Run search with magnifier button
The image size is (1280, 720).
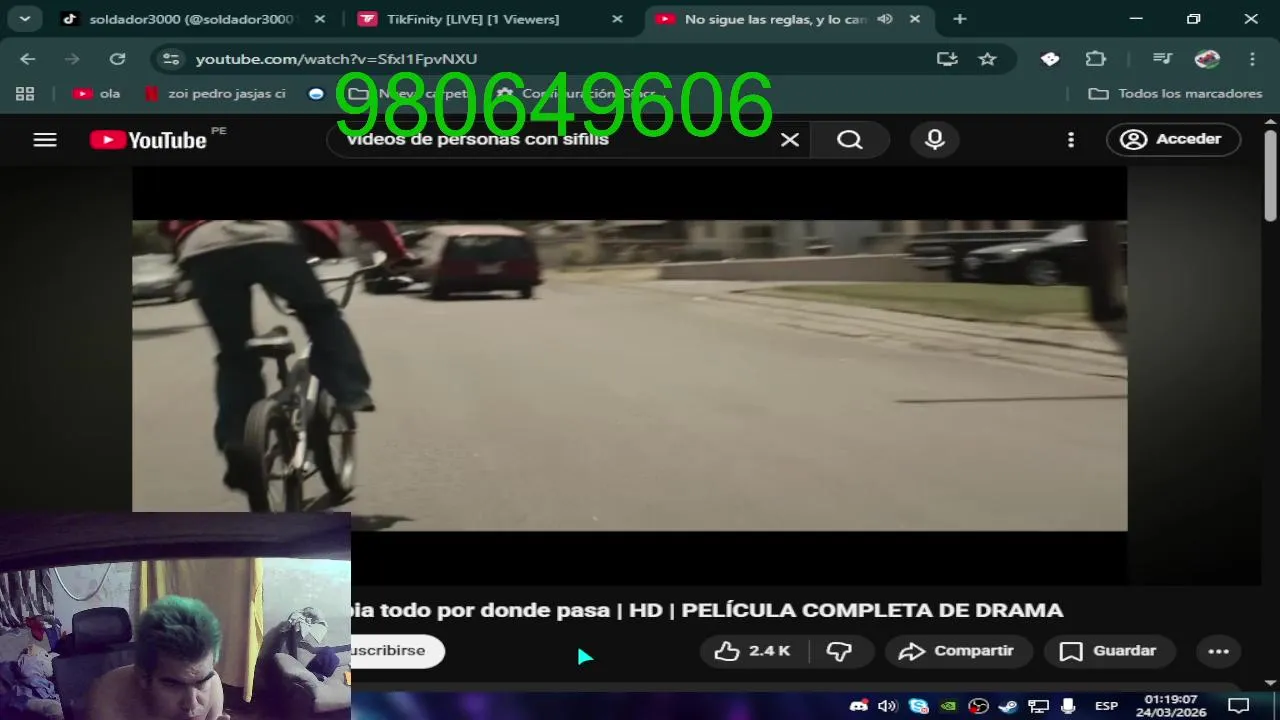tap(850, 140)
